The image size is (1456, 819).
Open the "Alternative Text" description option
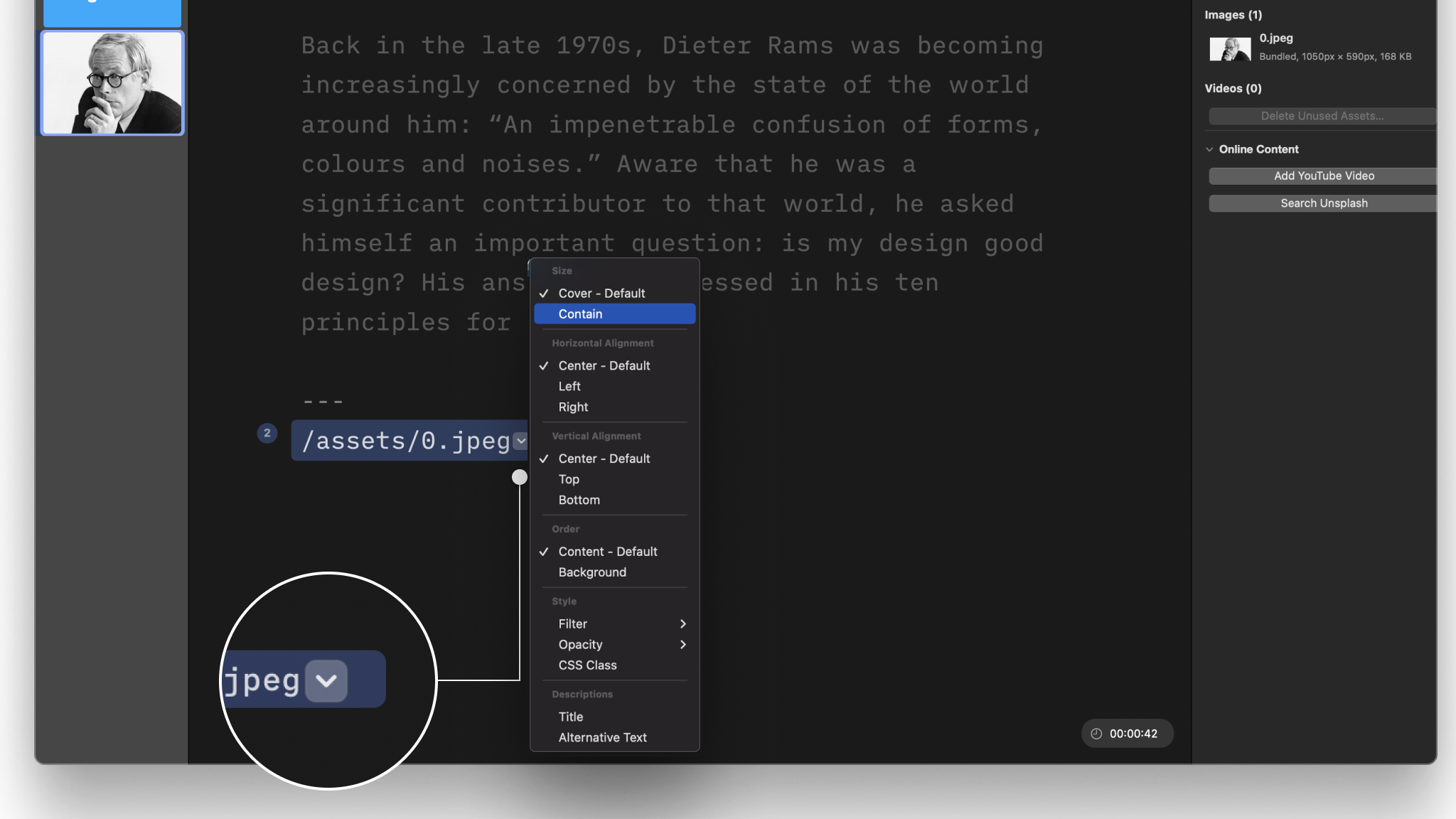(601, 737)
